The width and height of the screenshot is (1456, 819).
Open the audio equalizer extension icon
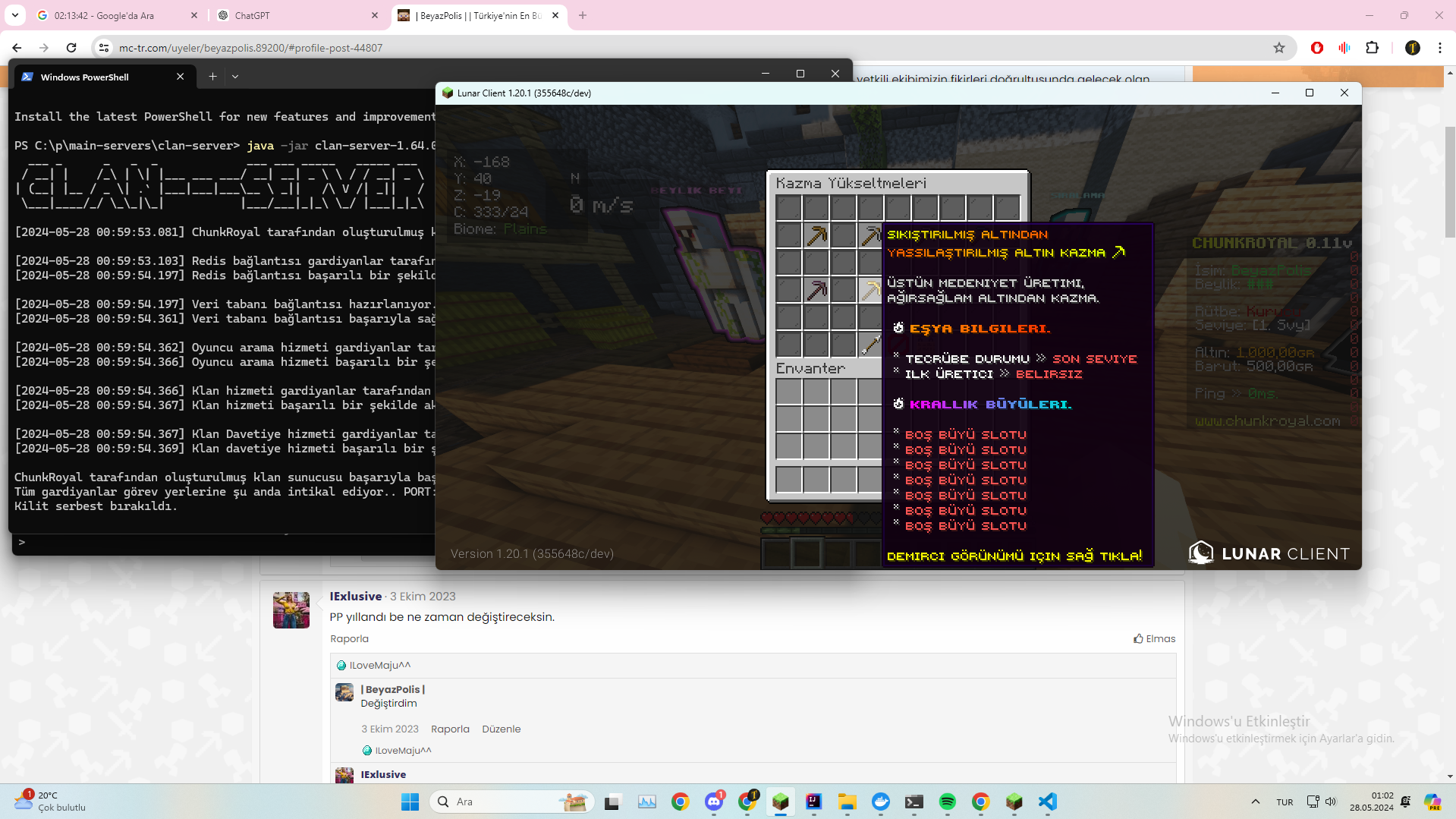pyautogui.click(x=1344, y=48)
